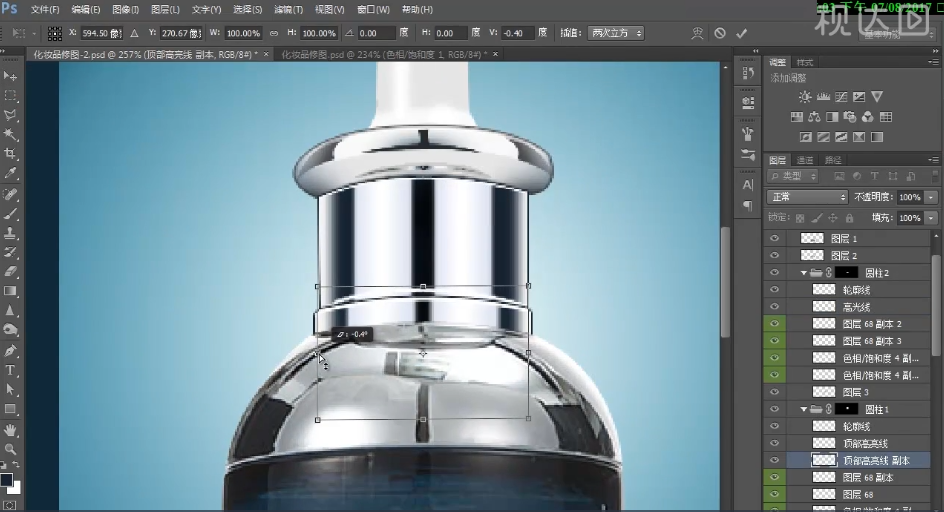Select the Eraser tool
This screenshot has height=512, width=944.
click(x=10, y=272)
